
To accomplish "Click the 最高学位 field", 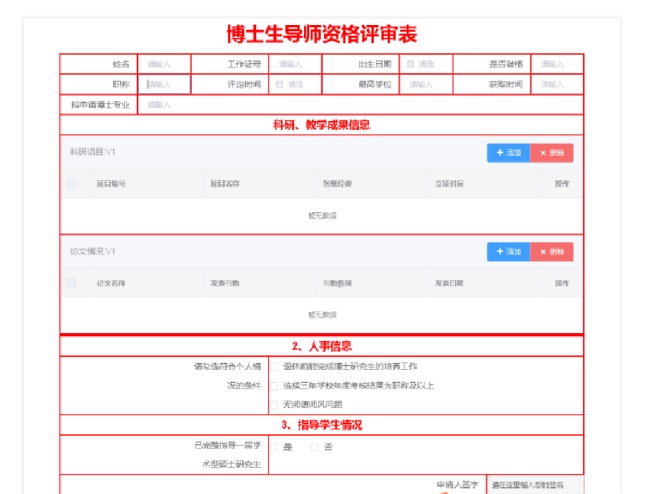I will pyautogui.click(x=427, y=84).
